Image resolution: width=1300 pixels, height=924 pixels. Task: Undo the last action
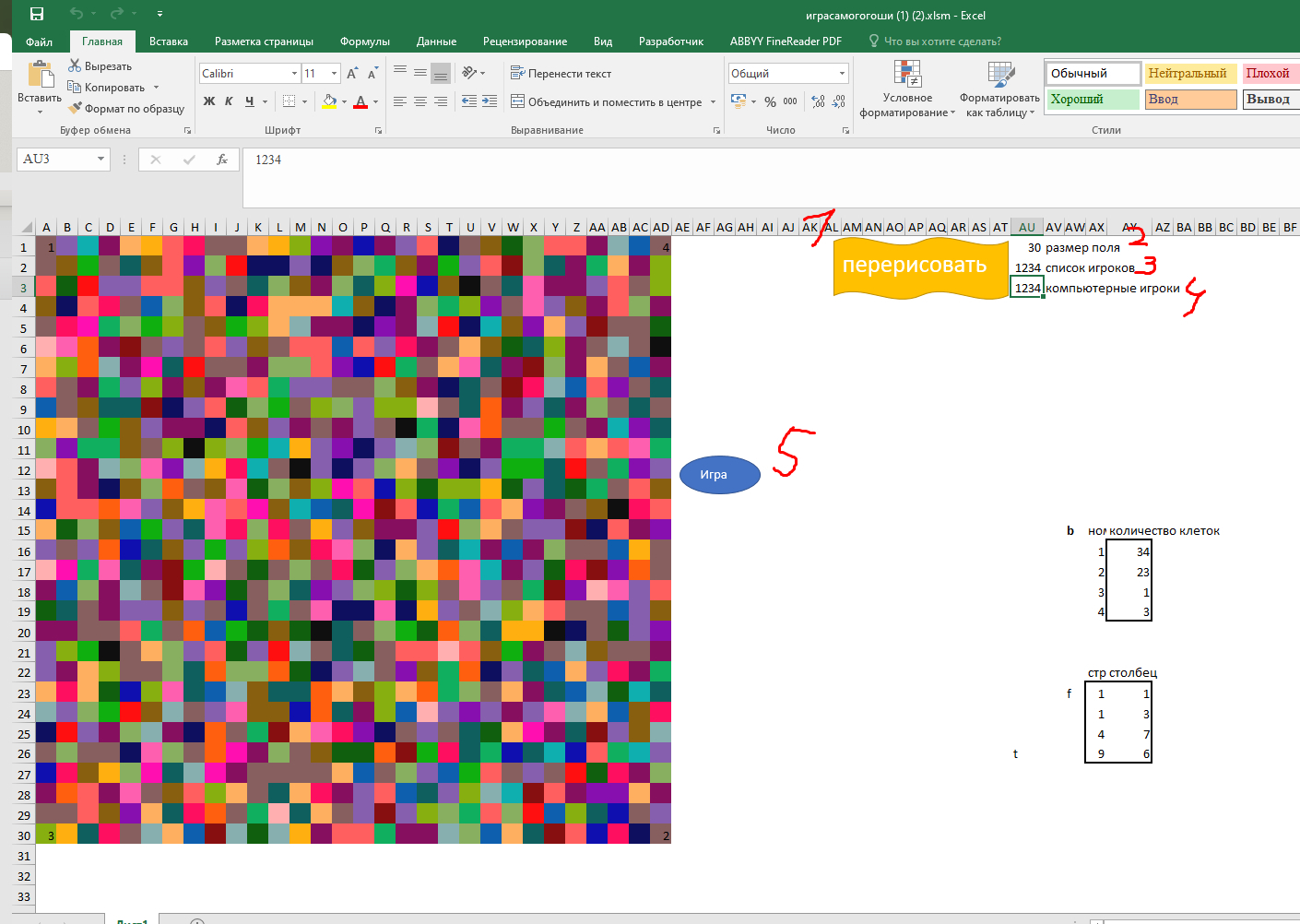76,14
